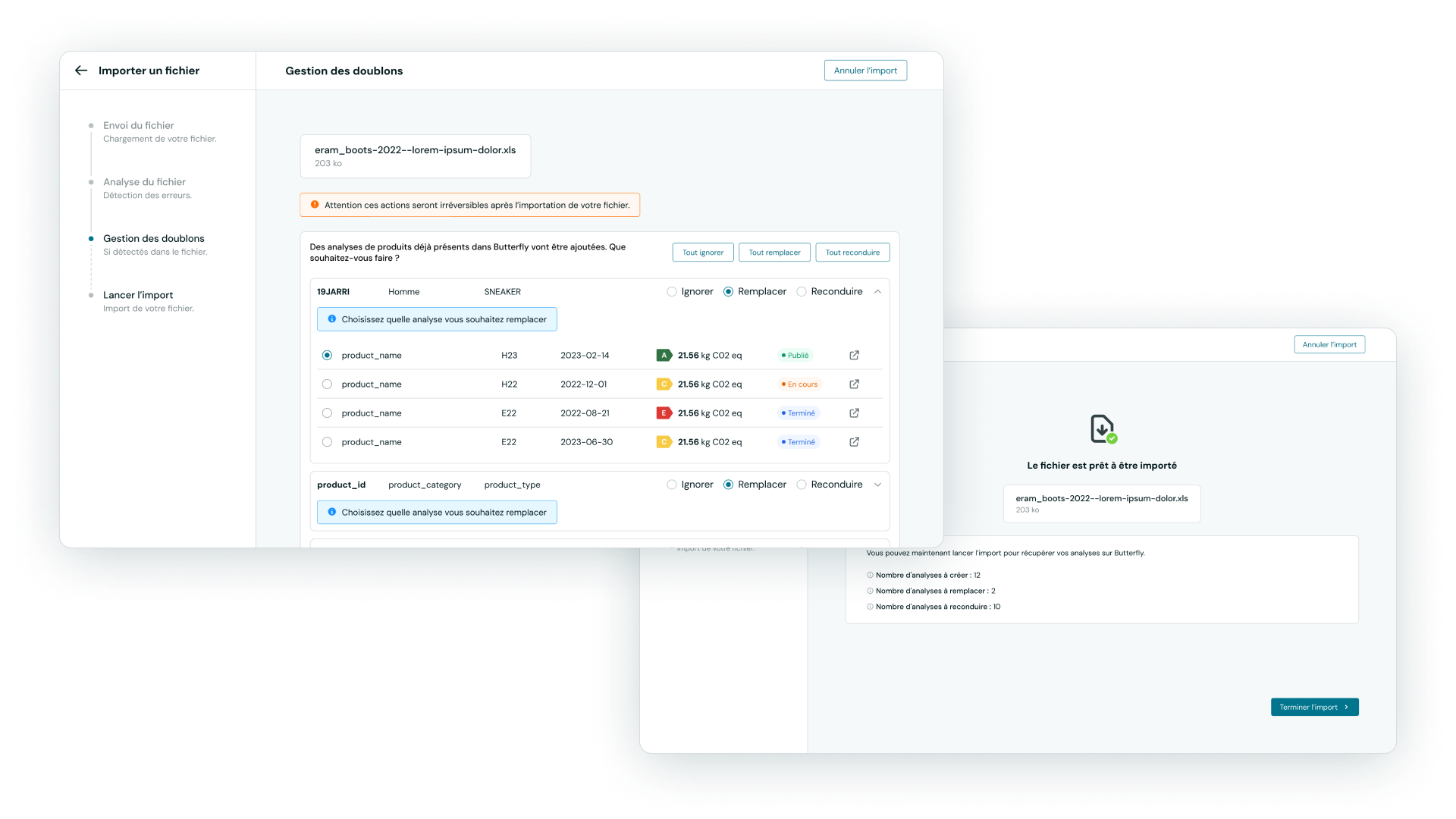The width and height of the screenshot is (1456, 819).
Task: Click Annuler l'import in the front window
Action: (x=865, y=71)
